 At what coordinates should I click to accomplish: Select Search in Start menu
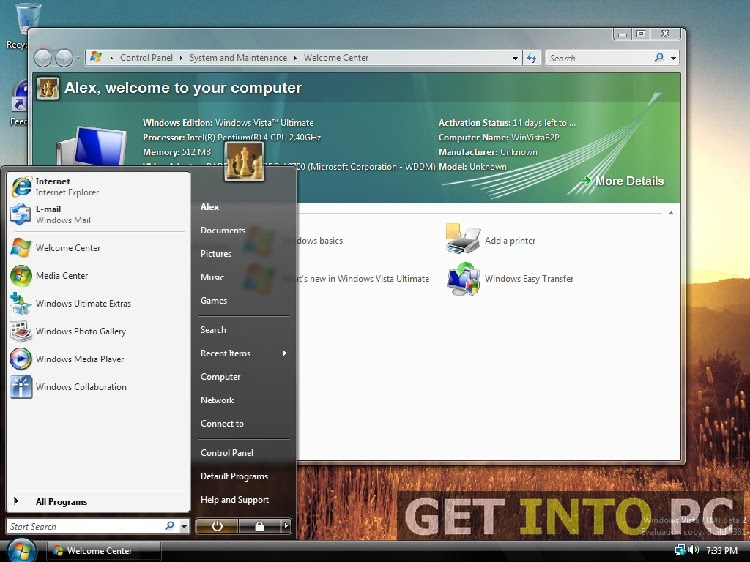point(213,330)
